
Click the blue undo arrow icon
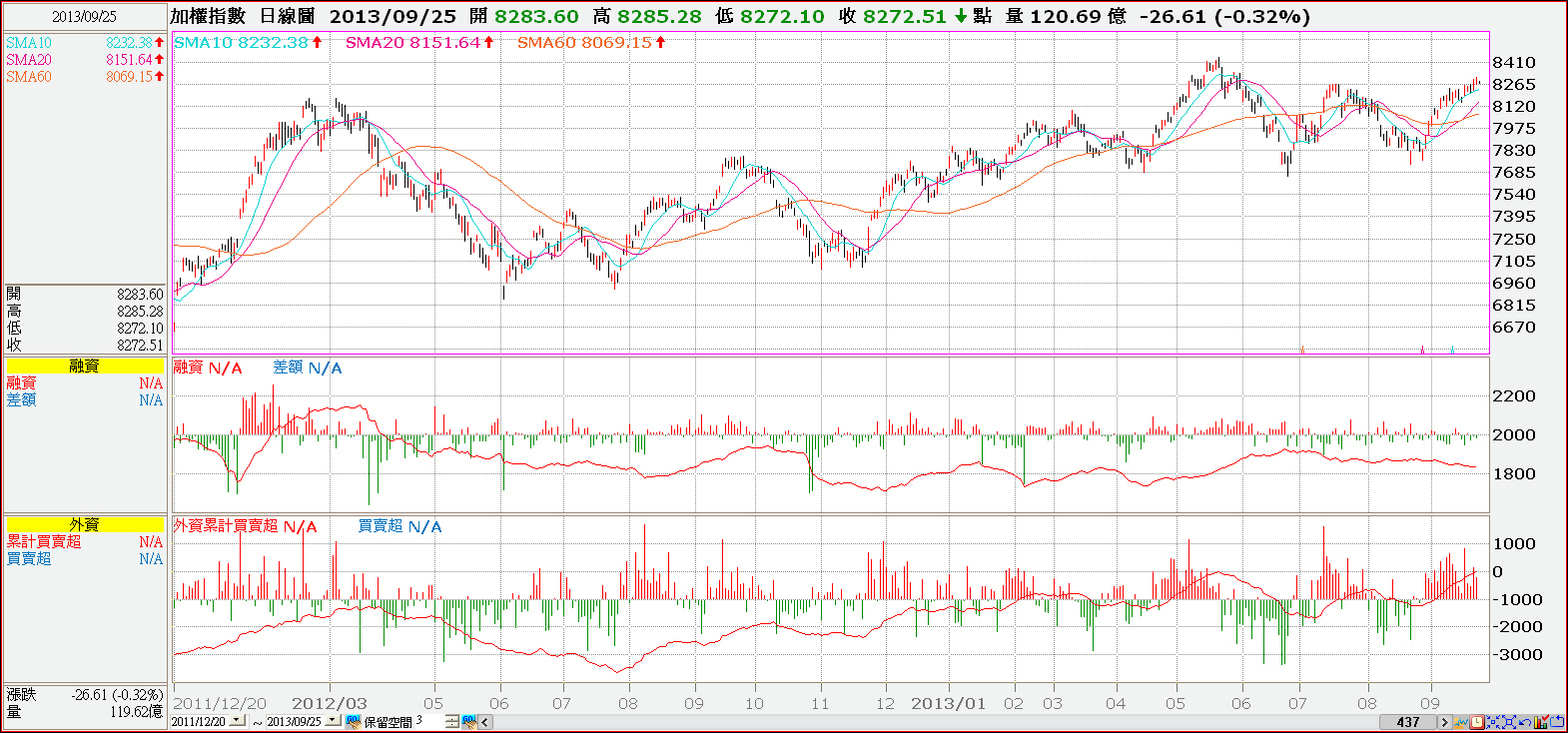coord(1525,722)
